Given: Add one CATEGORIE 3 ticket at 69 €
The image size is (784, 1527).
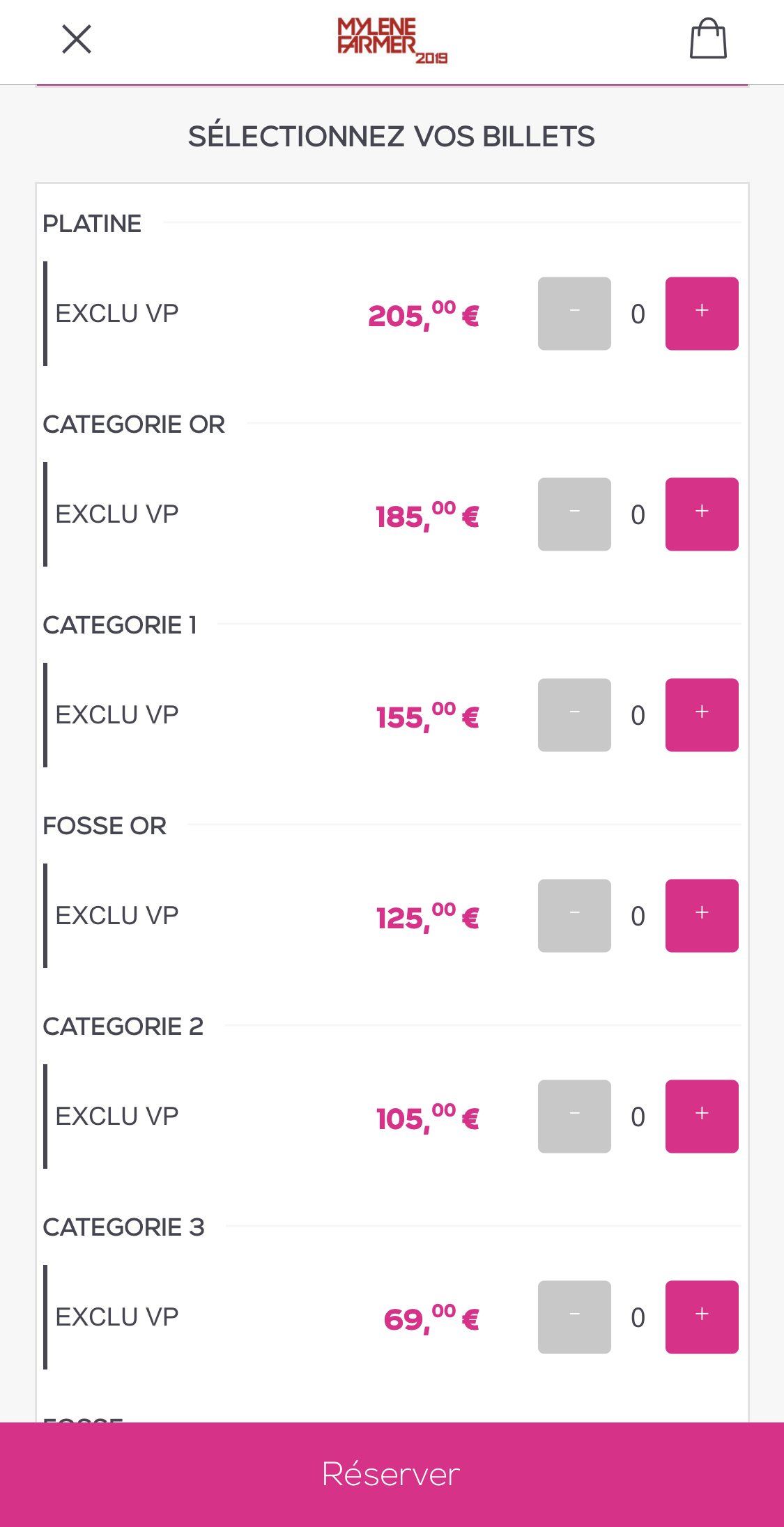Looking at the screenshot, I should [x=701, y=1317].
